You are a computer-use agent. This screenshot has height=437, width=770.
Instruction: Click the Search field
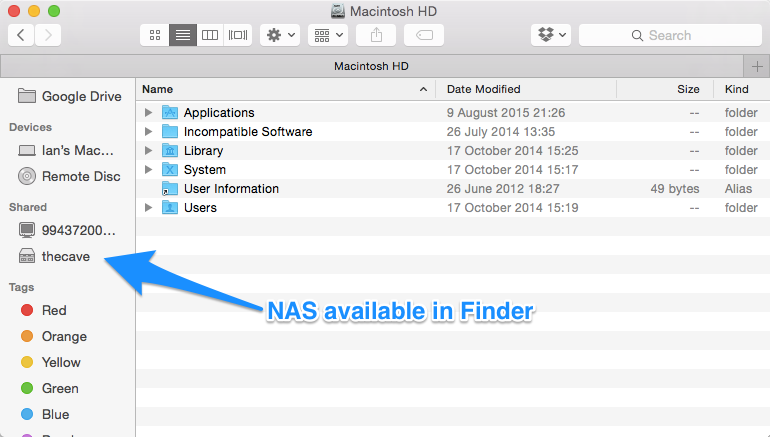click(670, 35)
